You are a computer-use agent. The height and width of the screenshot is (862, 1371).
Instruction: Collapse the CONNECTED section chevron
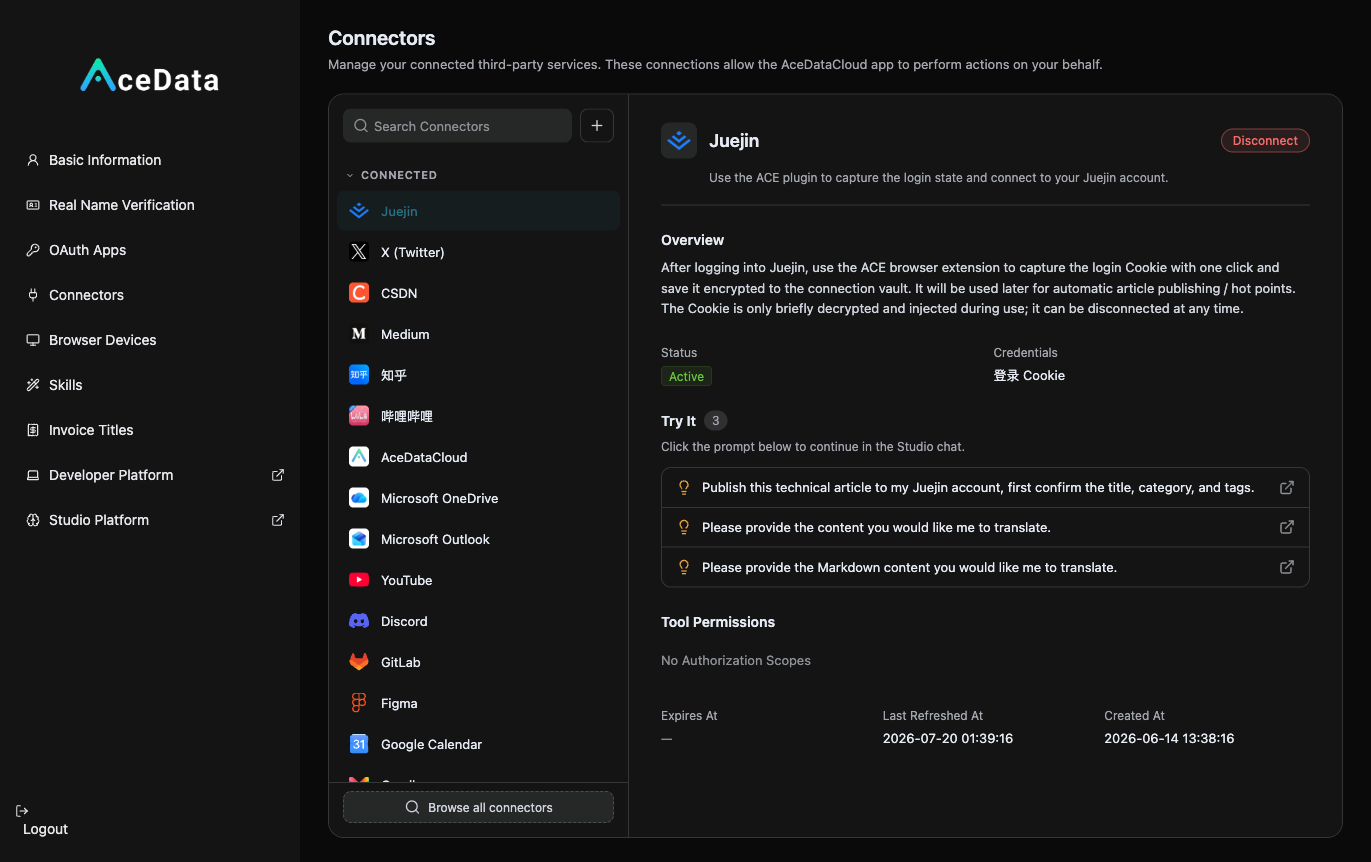[350, 175]
